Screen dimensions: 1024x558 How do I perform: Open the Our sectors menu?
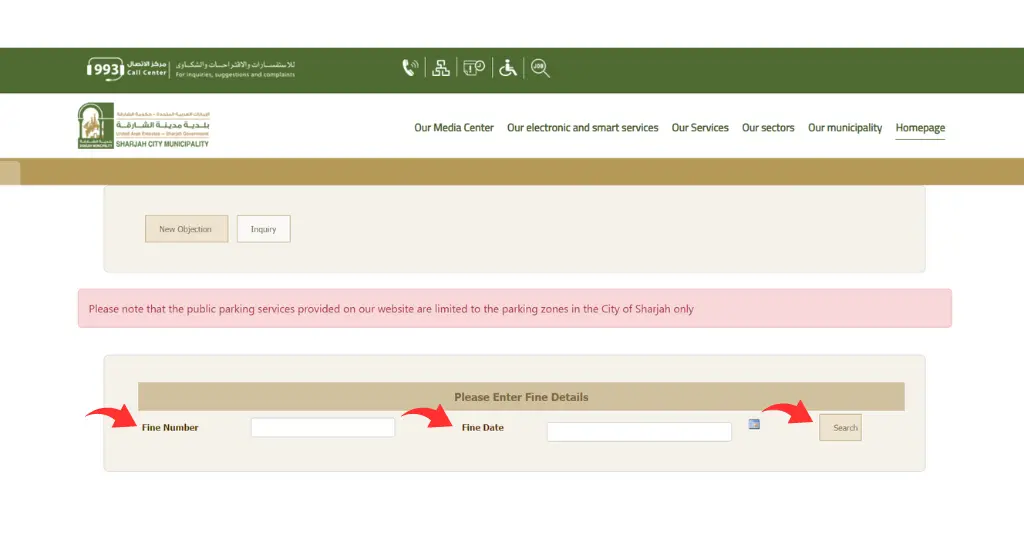[x=768, y=127]
